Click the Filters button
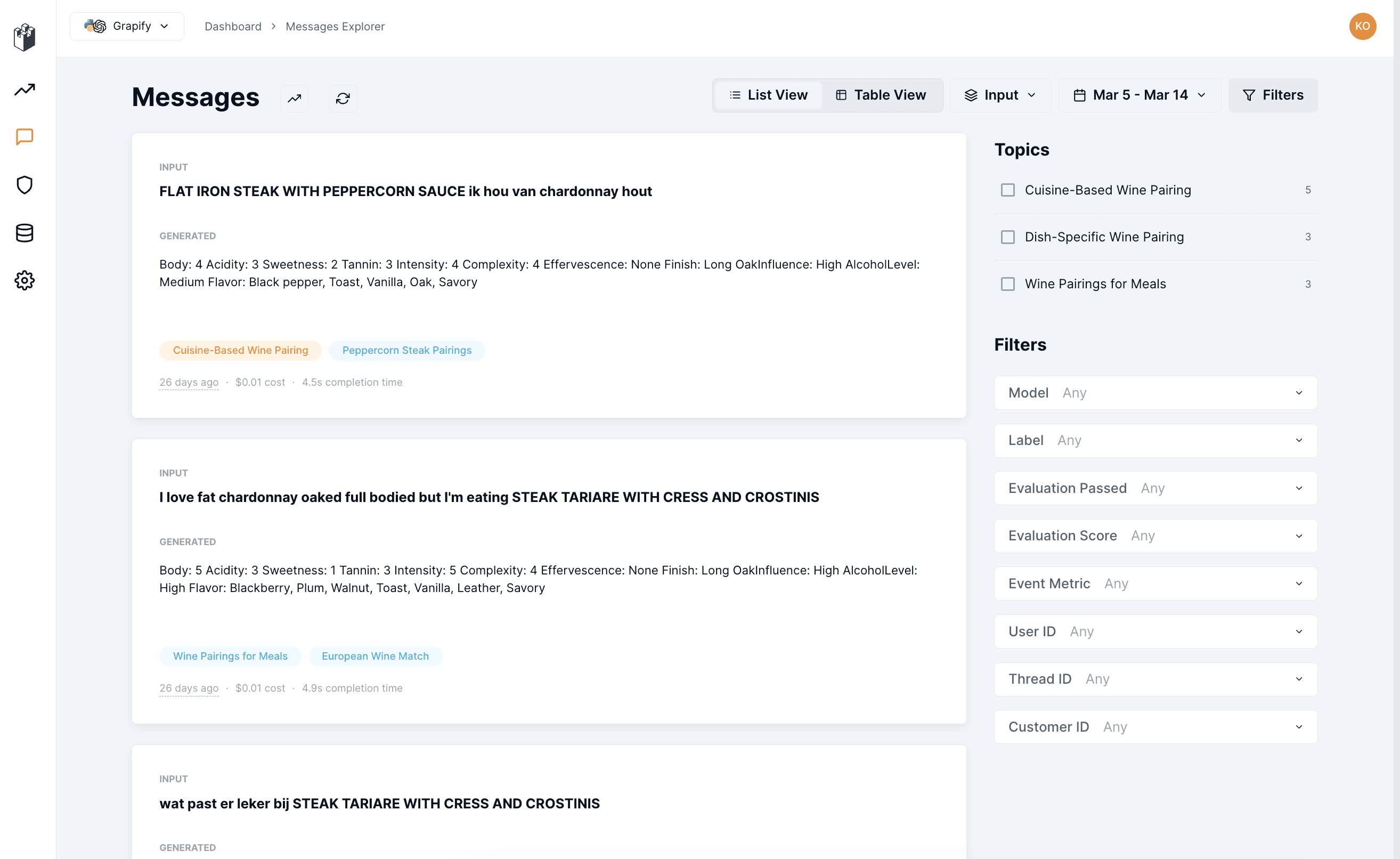The image size is (1400, 859). 1273,95
